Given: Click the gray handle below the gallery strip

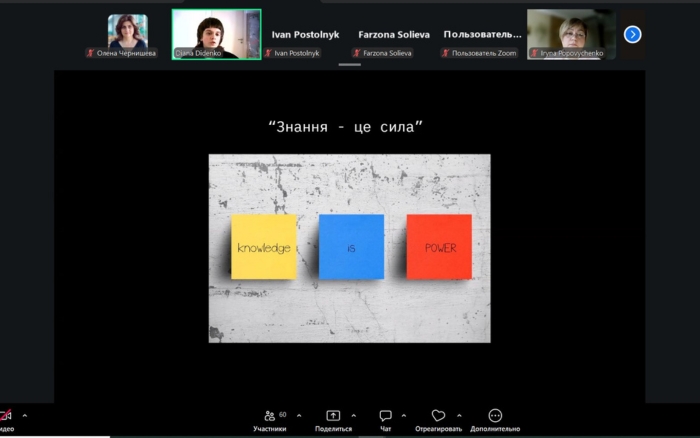Looking at the screenshot, I should click(350, 65).
